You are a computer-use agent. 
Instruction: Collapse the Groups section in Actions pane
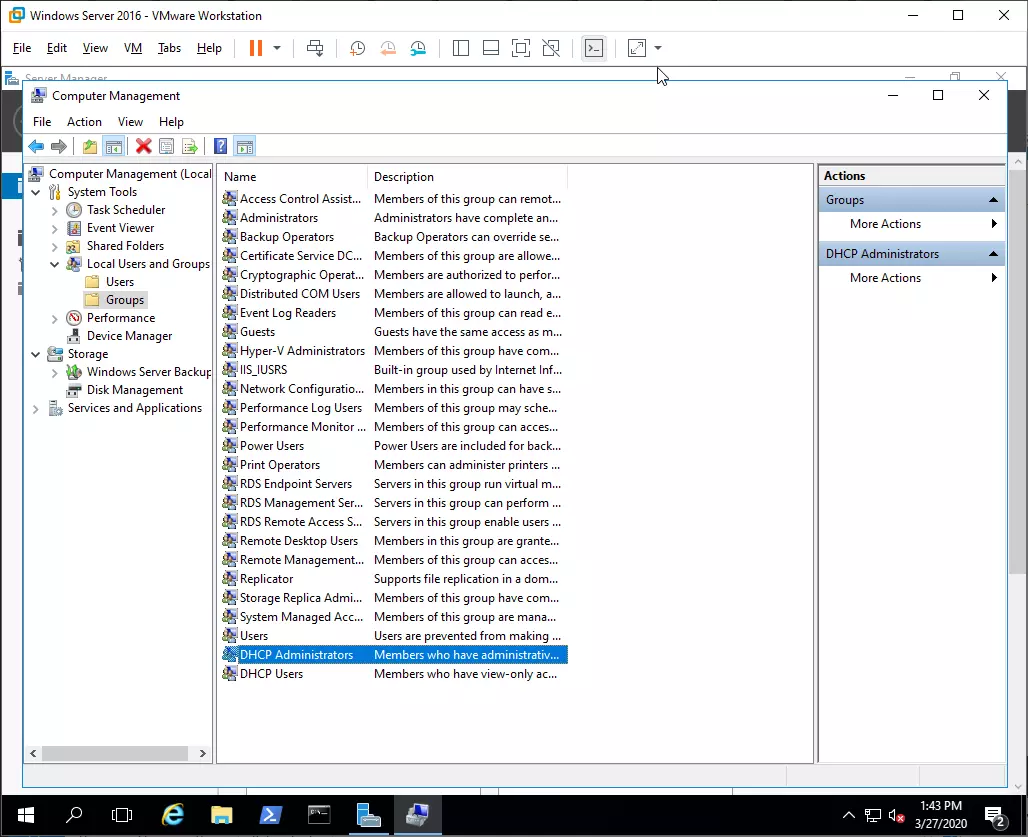[993, 200]
